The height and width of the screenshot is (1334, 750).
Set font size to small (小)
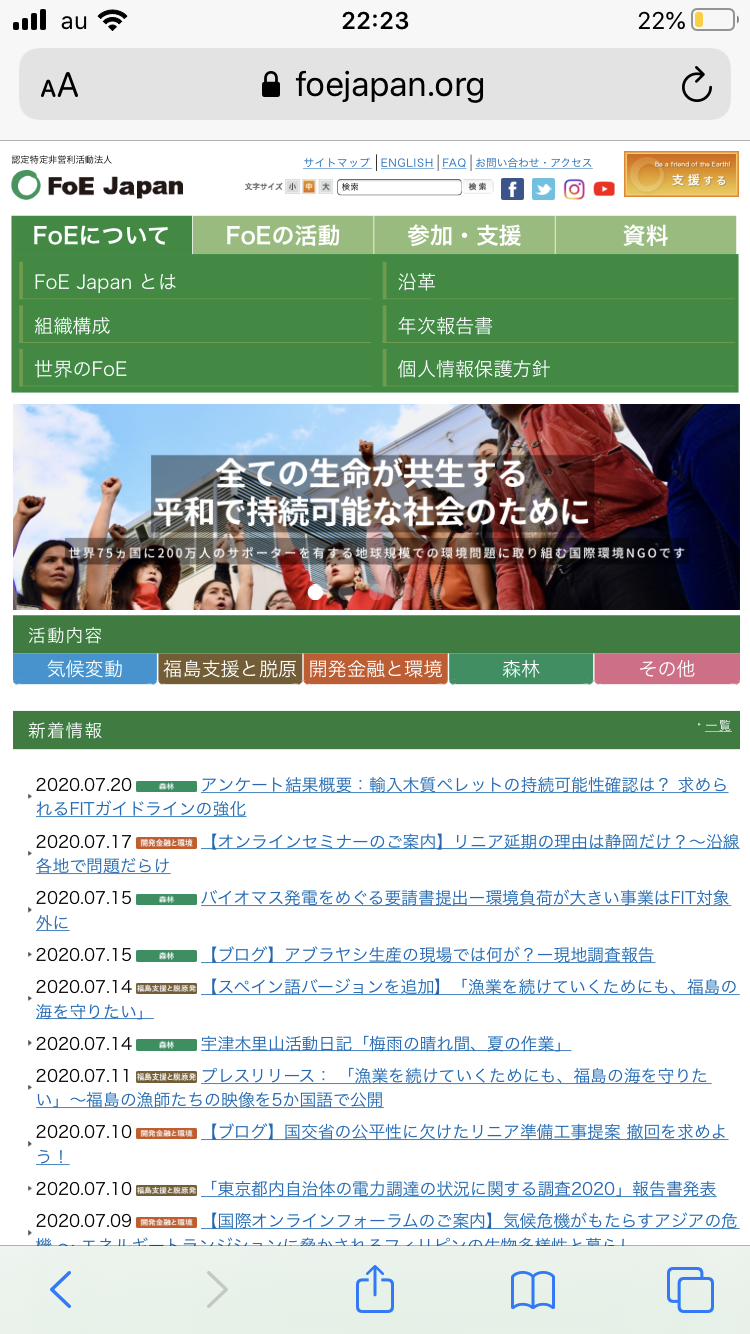(x=292, y=187)
